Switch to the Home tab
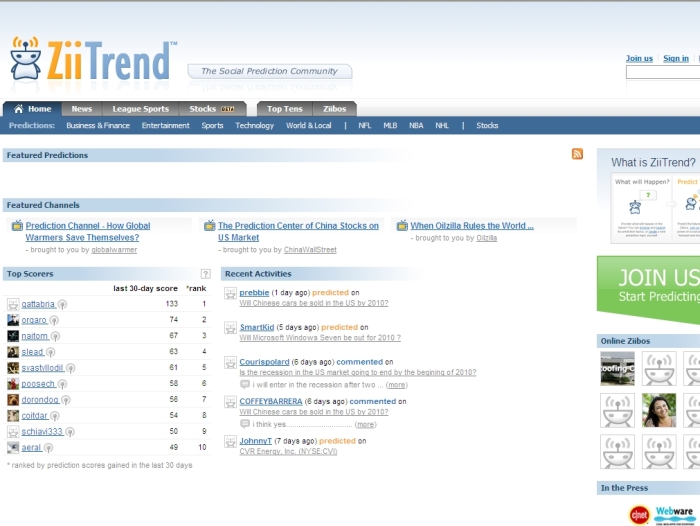 tap(32, 109)
